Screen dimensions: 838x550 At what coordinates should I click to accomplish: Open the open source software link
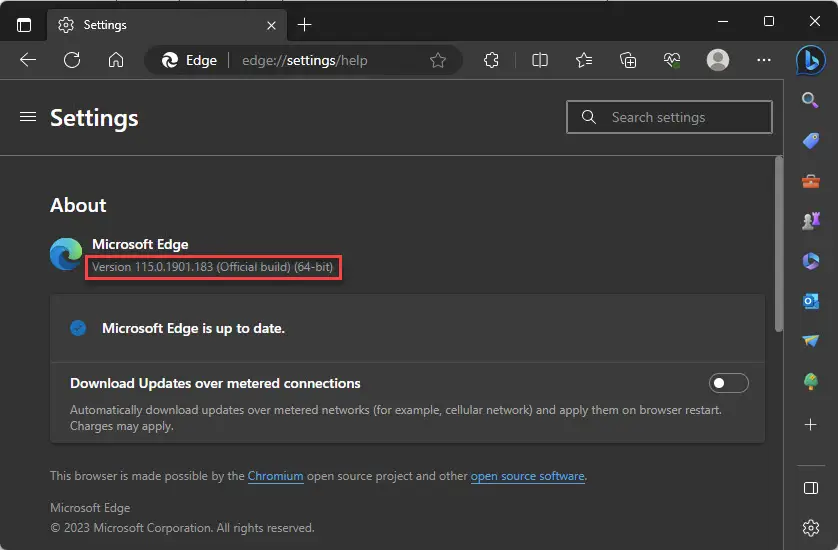coord(527,476)
